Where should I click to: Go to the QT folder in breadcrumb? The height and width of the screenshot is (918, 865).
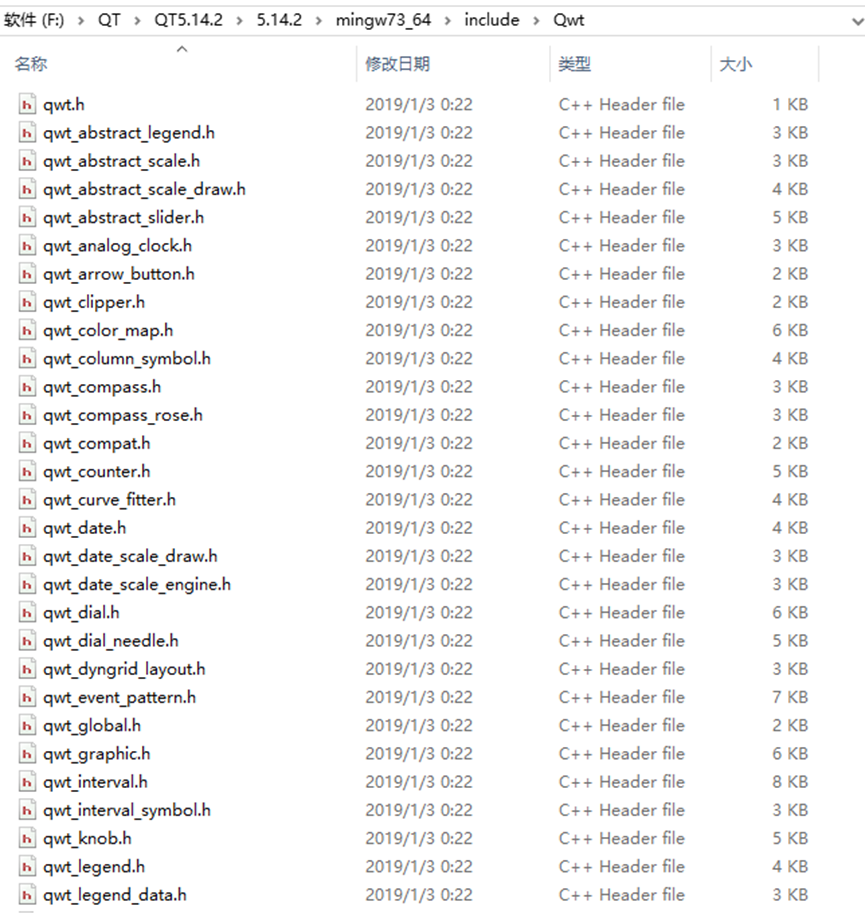click(109, 20)
